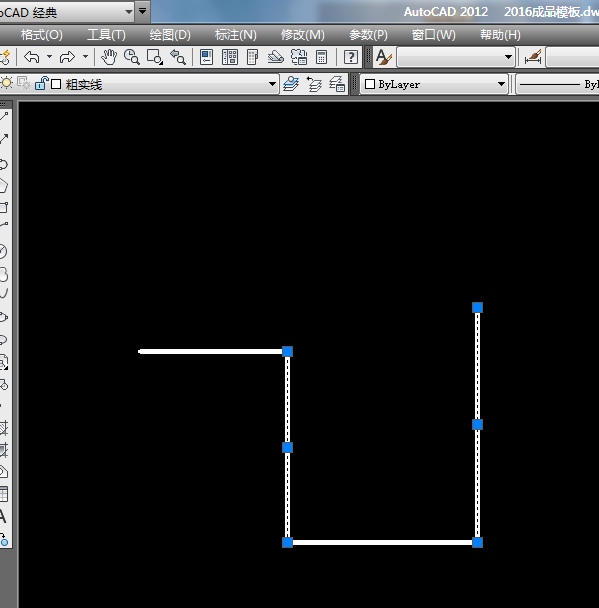
Task: Open the 标注(N) menu
Action: coord(236,35)
